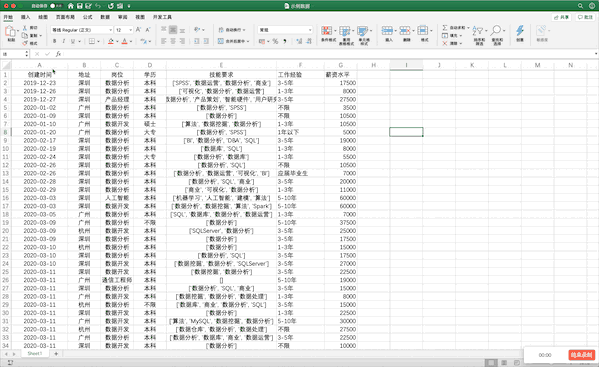Click the Find and Select magnifier icon
Image resolution: width=599 pixels, height=367 pixels.
(x=496, y=31)
